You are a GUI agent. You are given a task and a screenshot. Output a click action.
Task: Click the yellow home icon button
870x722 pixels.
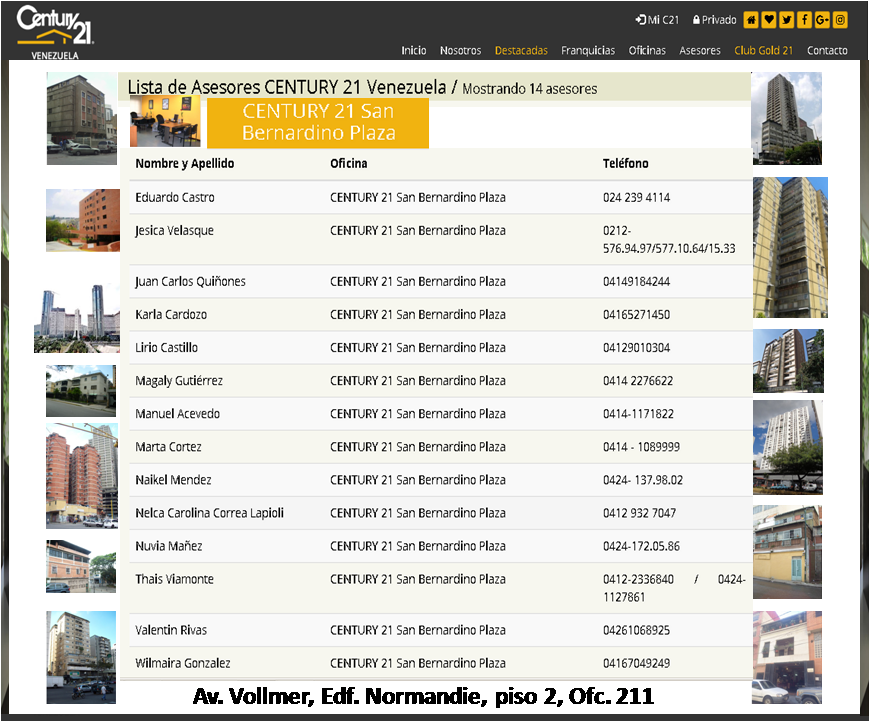coord(751,20)
